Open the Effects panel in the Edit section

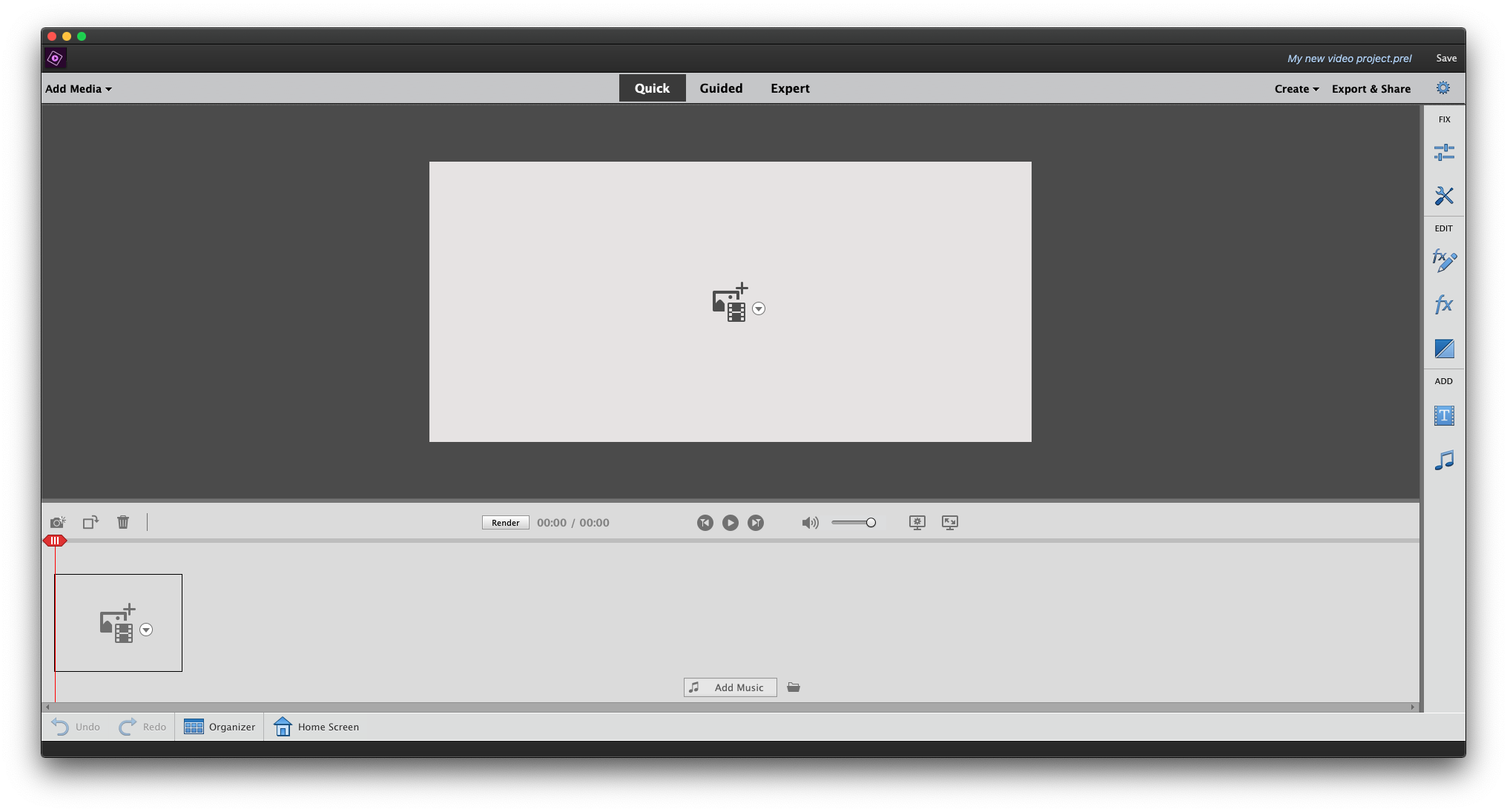pyautogui.click(x=1443, y=304)
